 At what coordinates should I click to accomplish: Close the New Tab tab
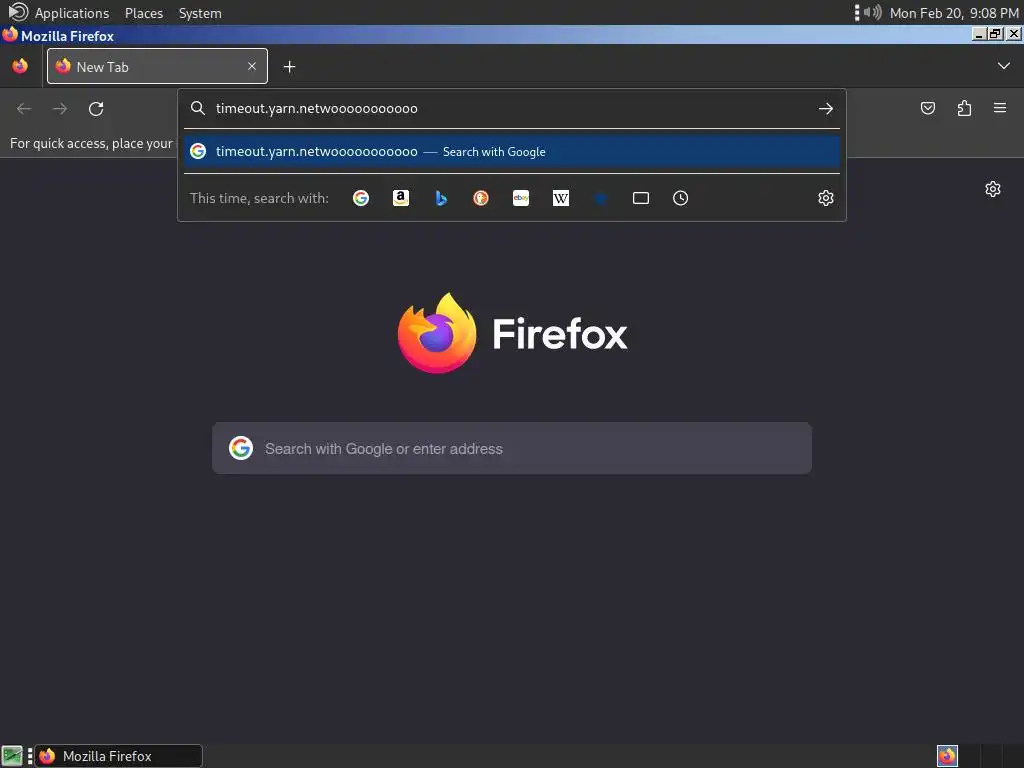pos(252,66)
